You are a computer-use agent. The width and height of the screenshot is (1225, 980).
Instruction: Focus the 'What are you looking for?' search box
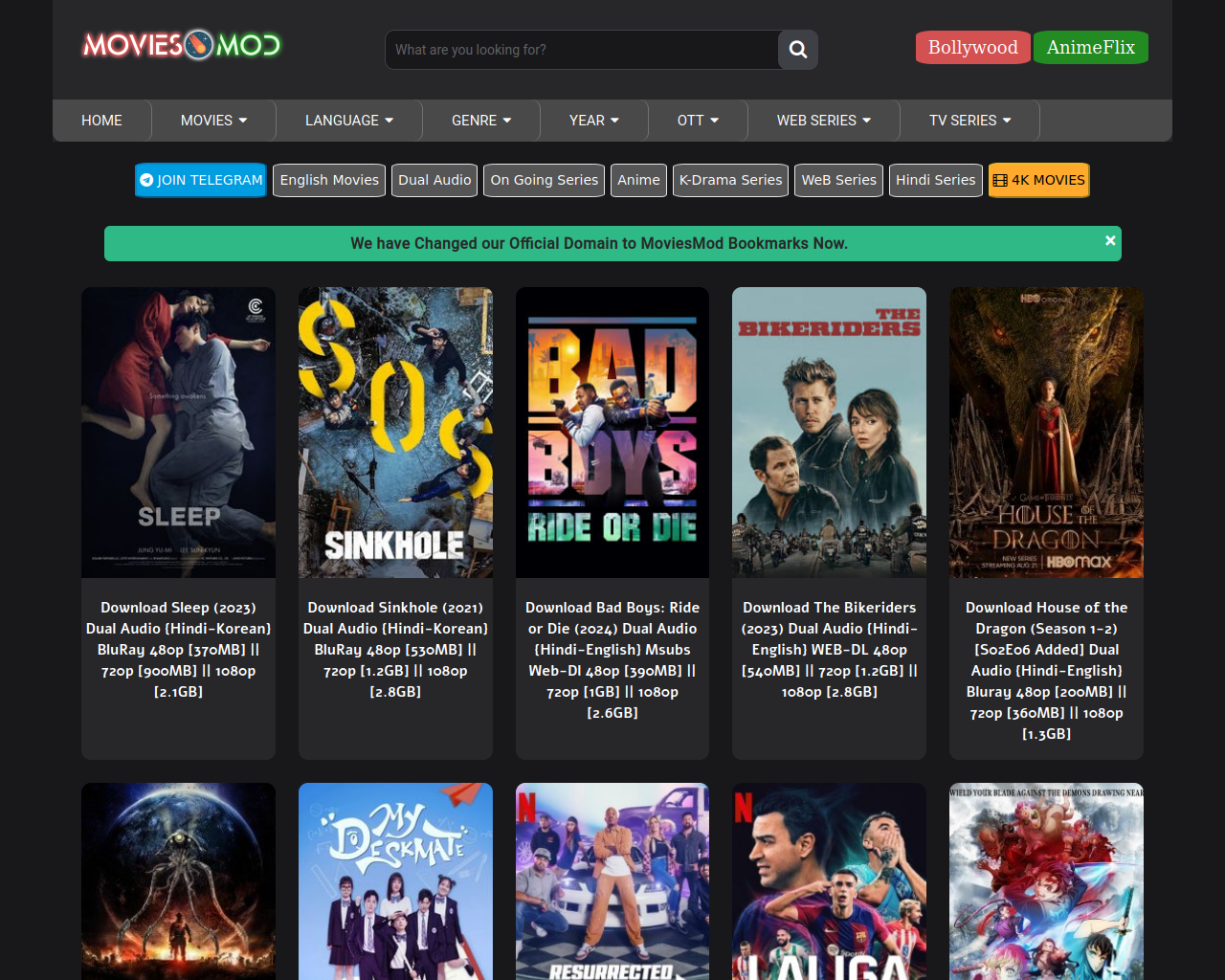tap(582, 50)
